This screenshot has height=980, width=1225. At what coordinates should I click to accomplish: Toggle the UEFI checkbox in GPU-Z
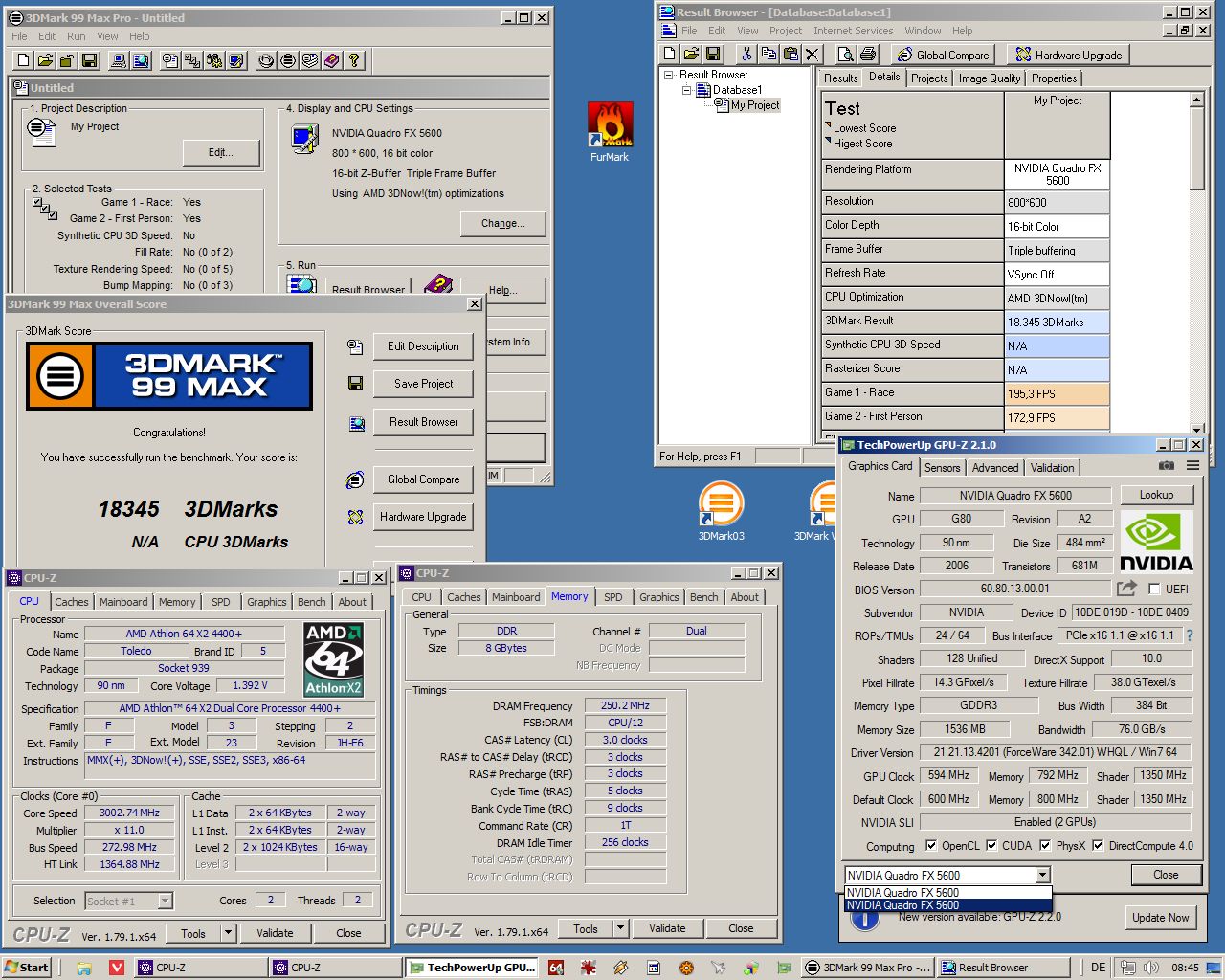[1154, 590]
